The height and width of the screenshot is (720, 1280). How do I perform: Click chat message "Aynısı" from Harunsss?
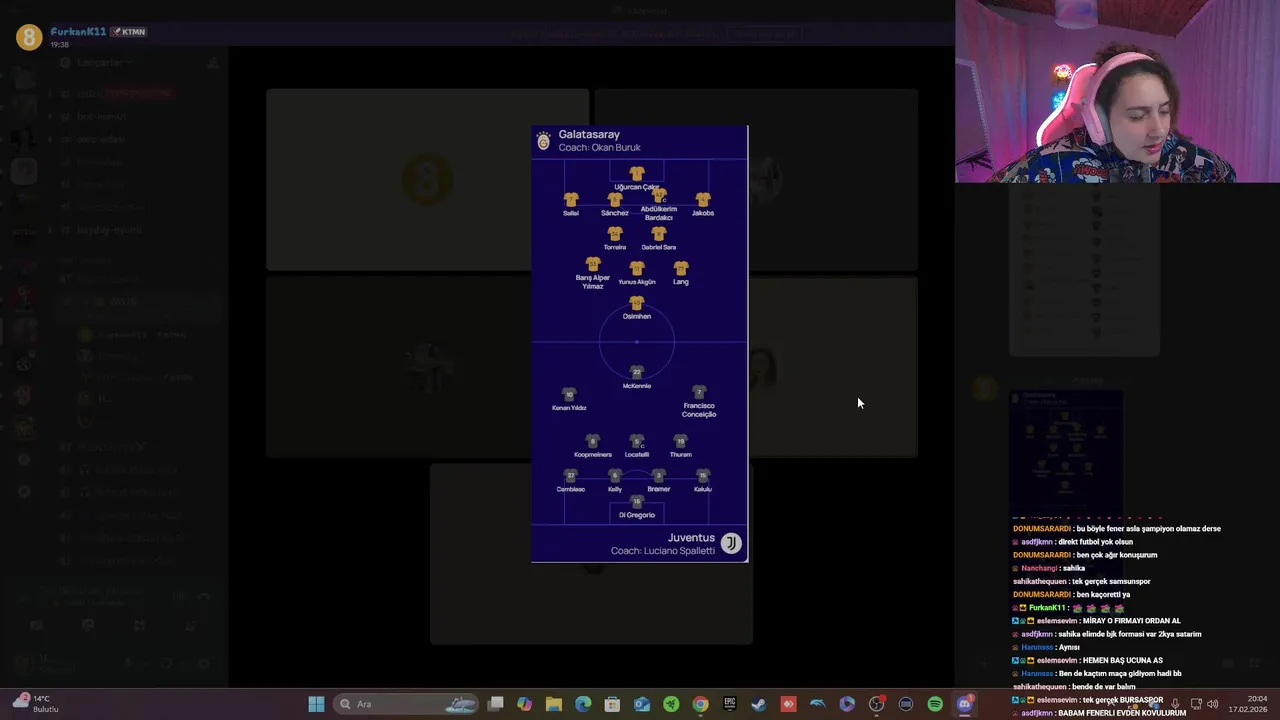[1070, 647]
